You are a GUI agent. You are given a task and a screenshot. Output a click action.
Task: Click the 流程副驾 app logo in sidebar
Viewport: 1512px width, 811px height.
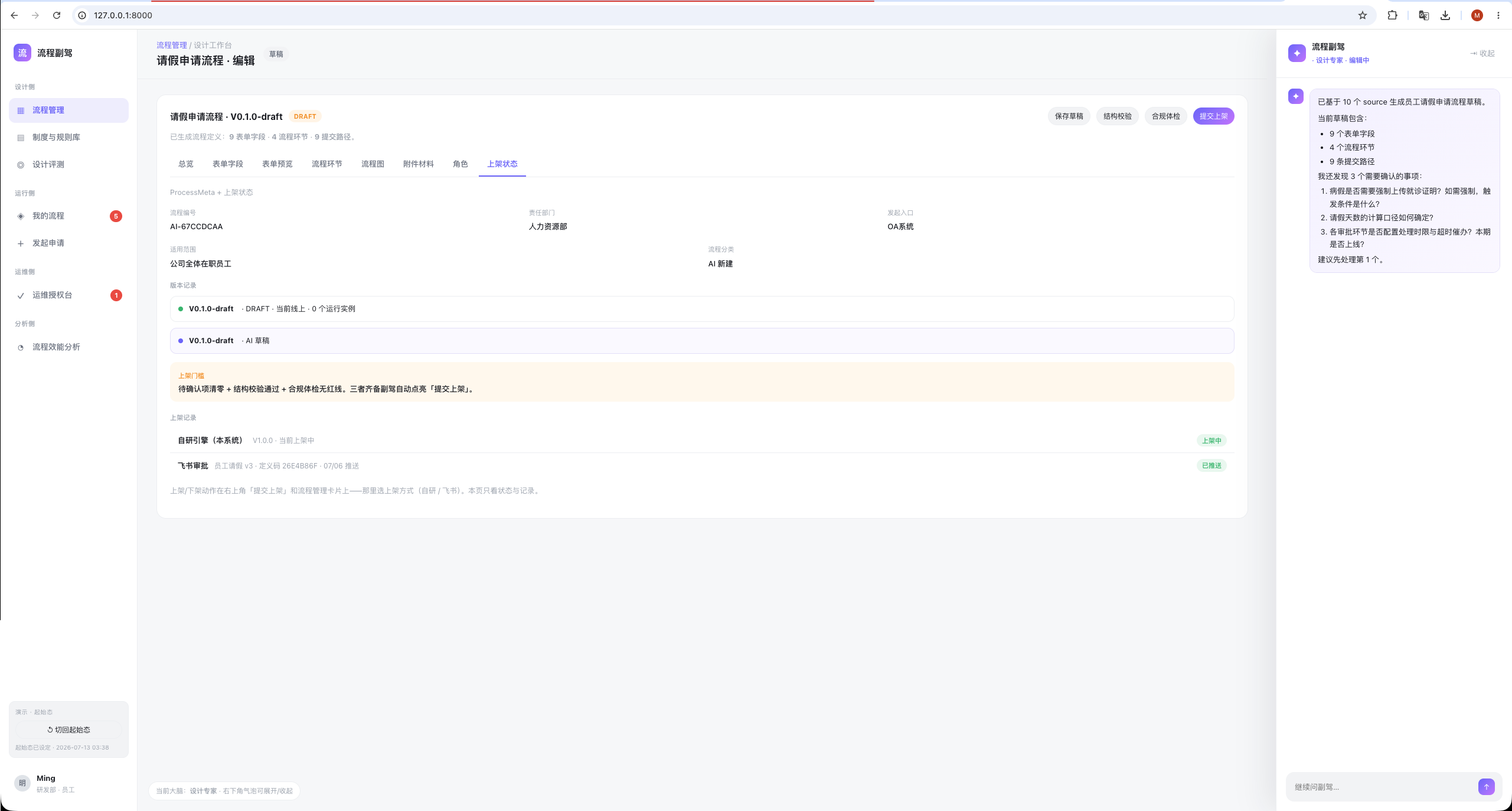[22, 53]
